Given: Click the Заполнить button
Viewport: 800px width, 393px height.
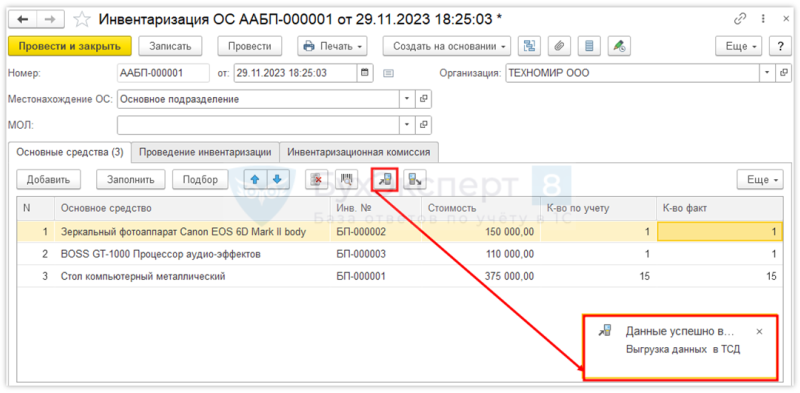Looking at the screenshot, I should pos(131,179).
